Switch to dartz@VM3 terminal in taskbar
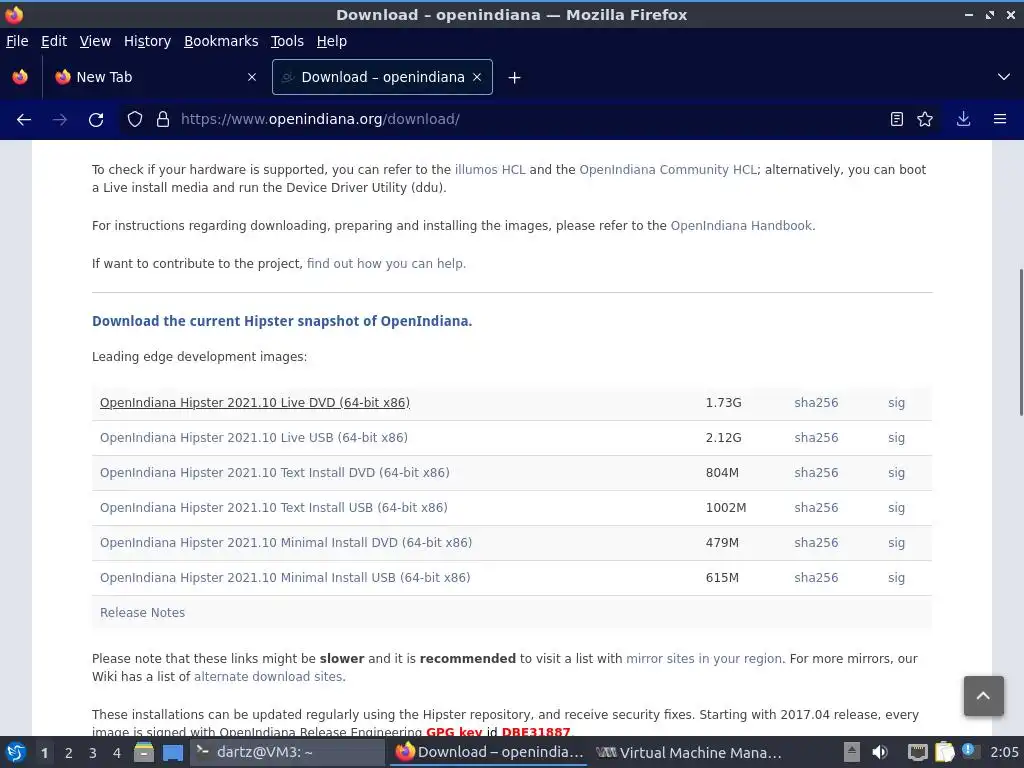 tap(287, 753)
